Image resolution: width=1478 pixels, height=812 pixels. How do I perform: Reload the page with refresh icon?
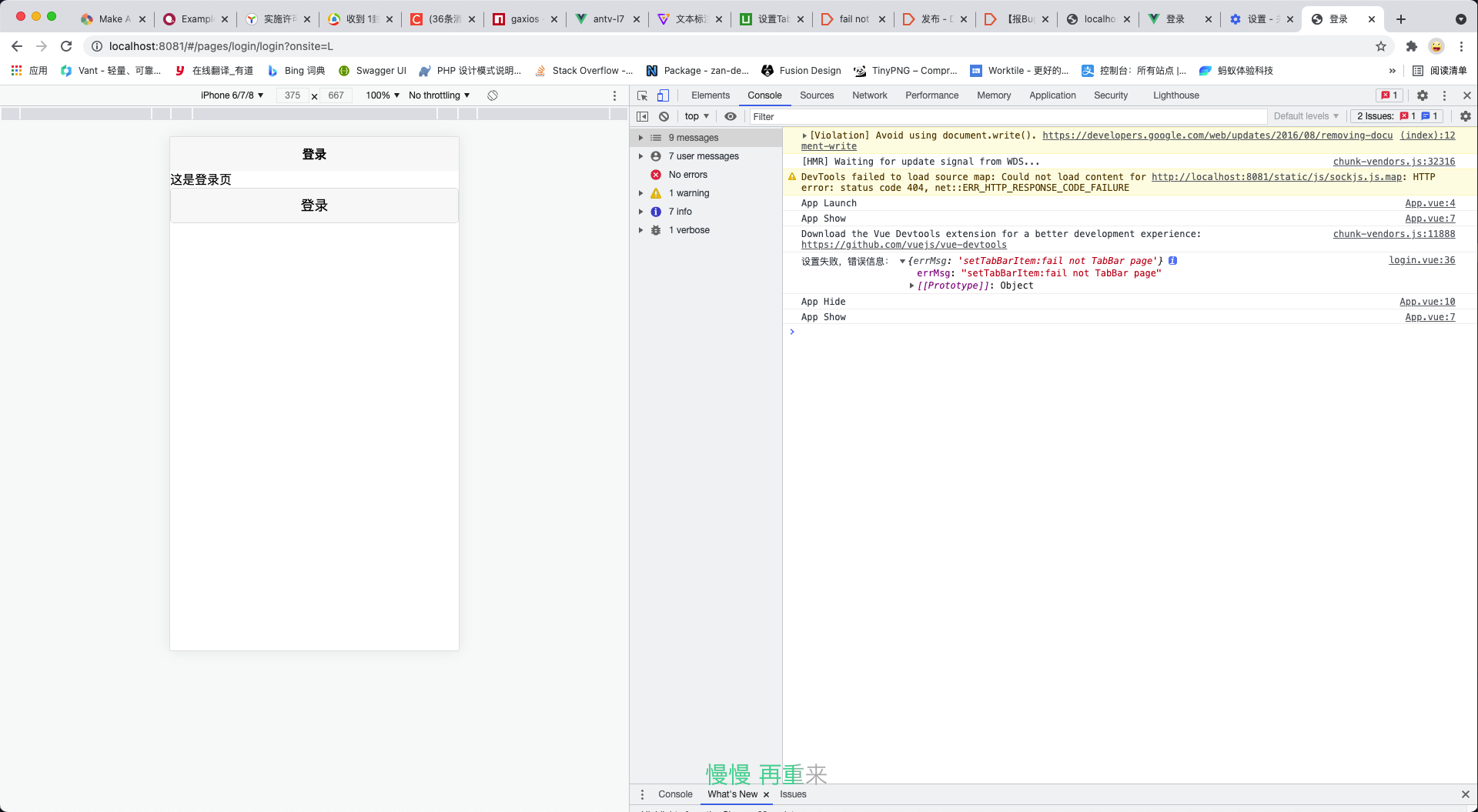66,46
